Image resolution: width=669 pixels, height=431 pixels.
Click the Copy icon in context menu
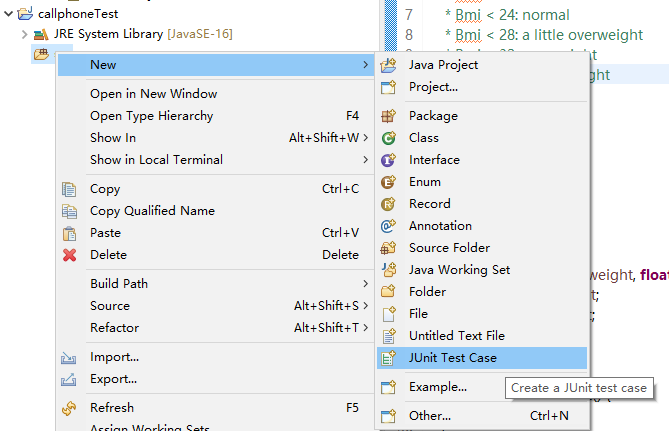click(69, 189)
